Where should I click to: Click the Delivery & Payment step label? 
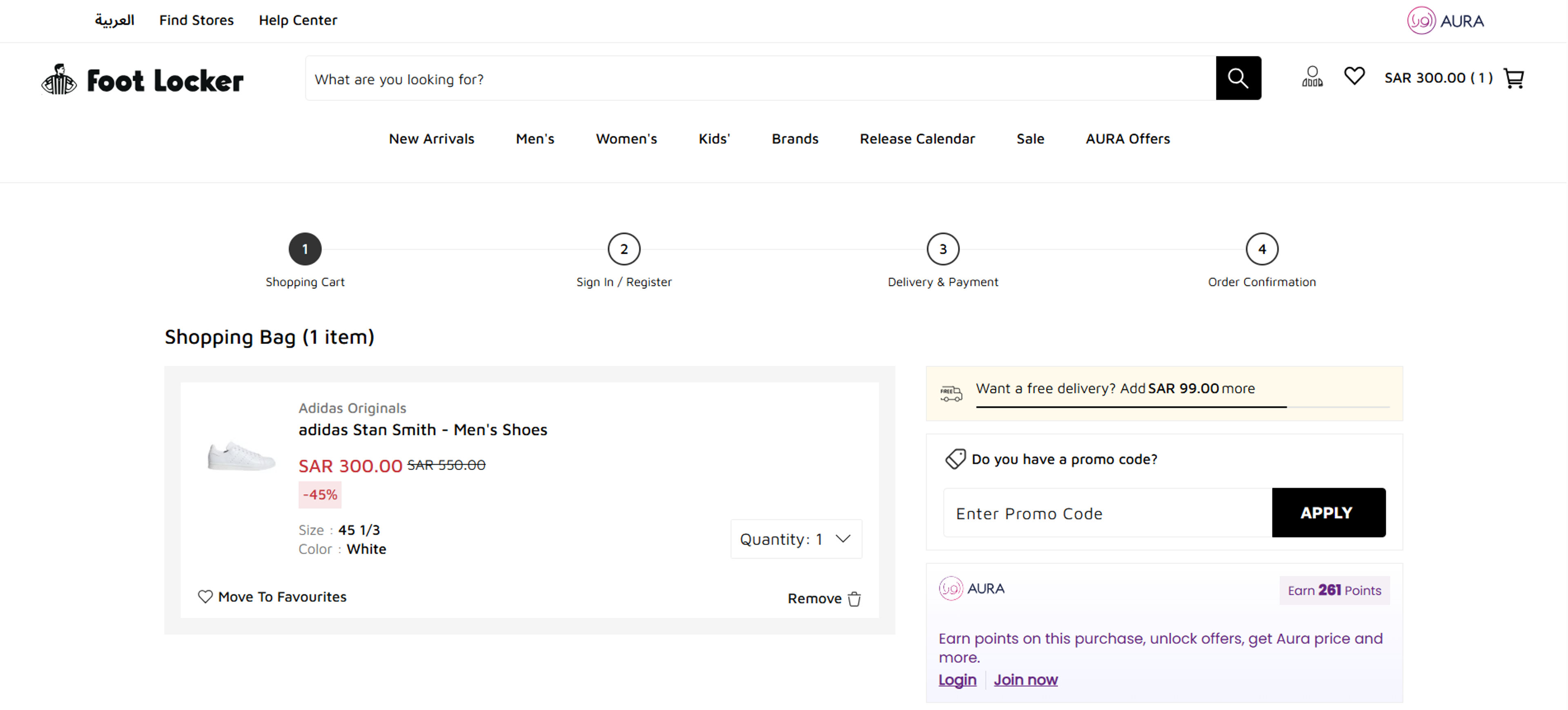pos(943,282)
